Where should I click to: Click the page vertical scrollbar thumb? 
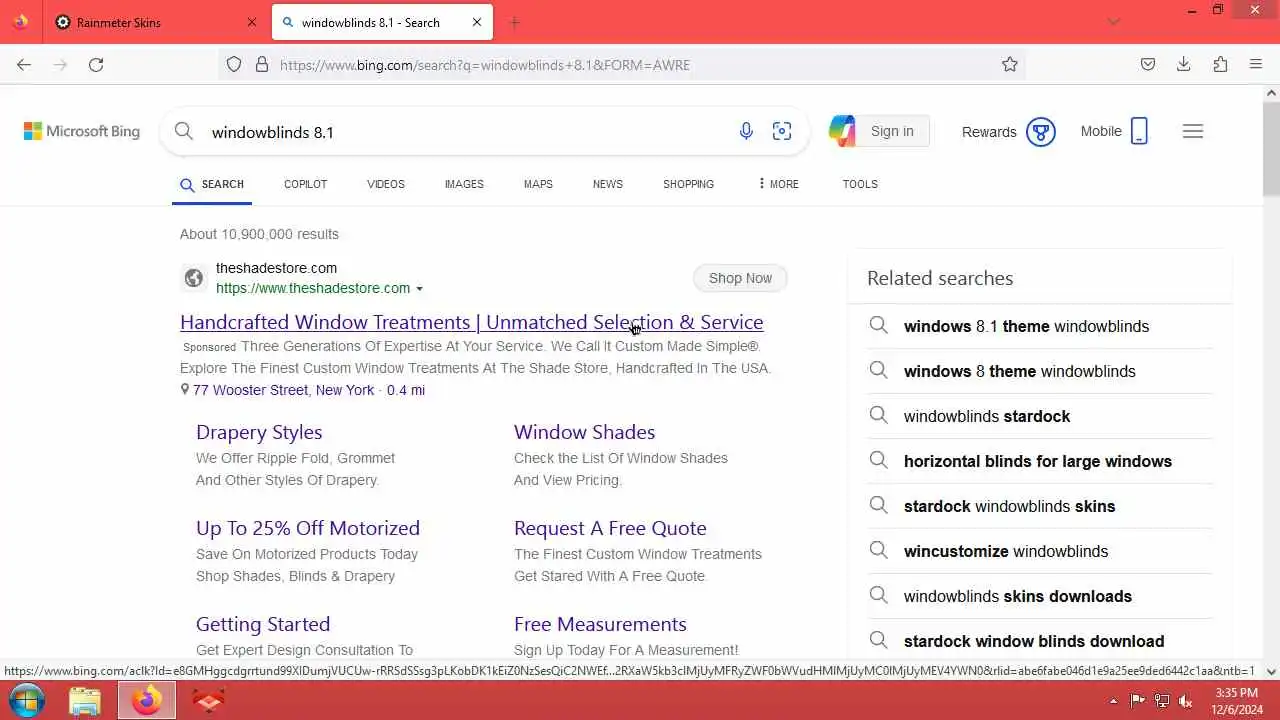tap(1271, 150)
